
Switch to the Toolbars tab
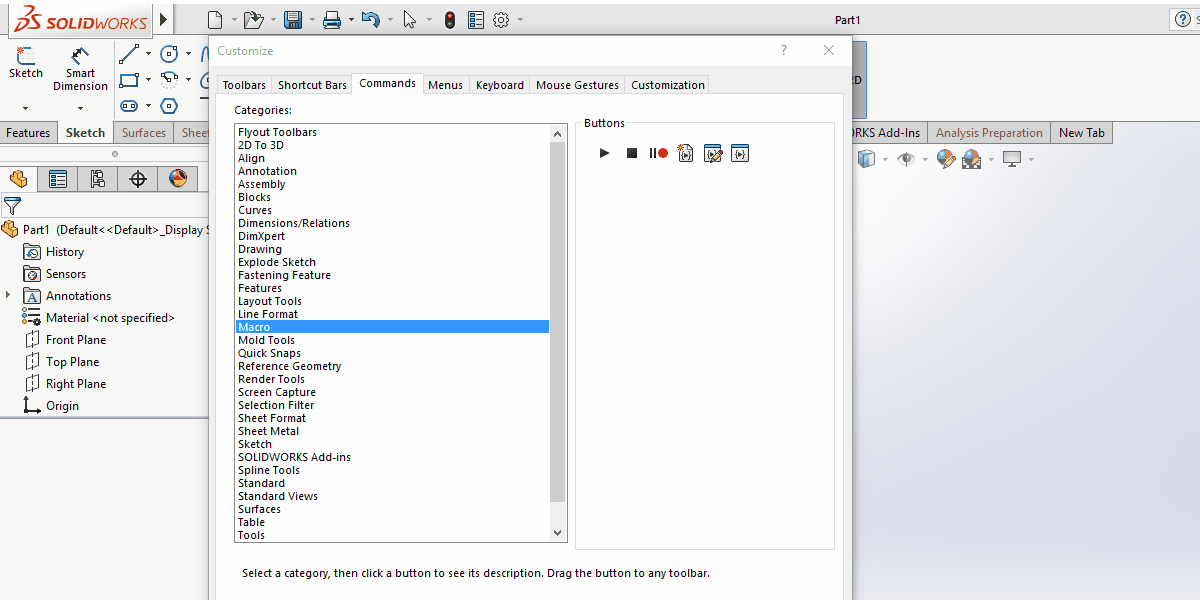click(x=244, y=85)
